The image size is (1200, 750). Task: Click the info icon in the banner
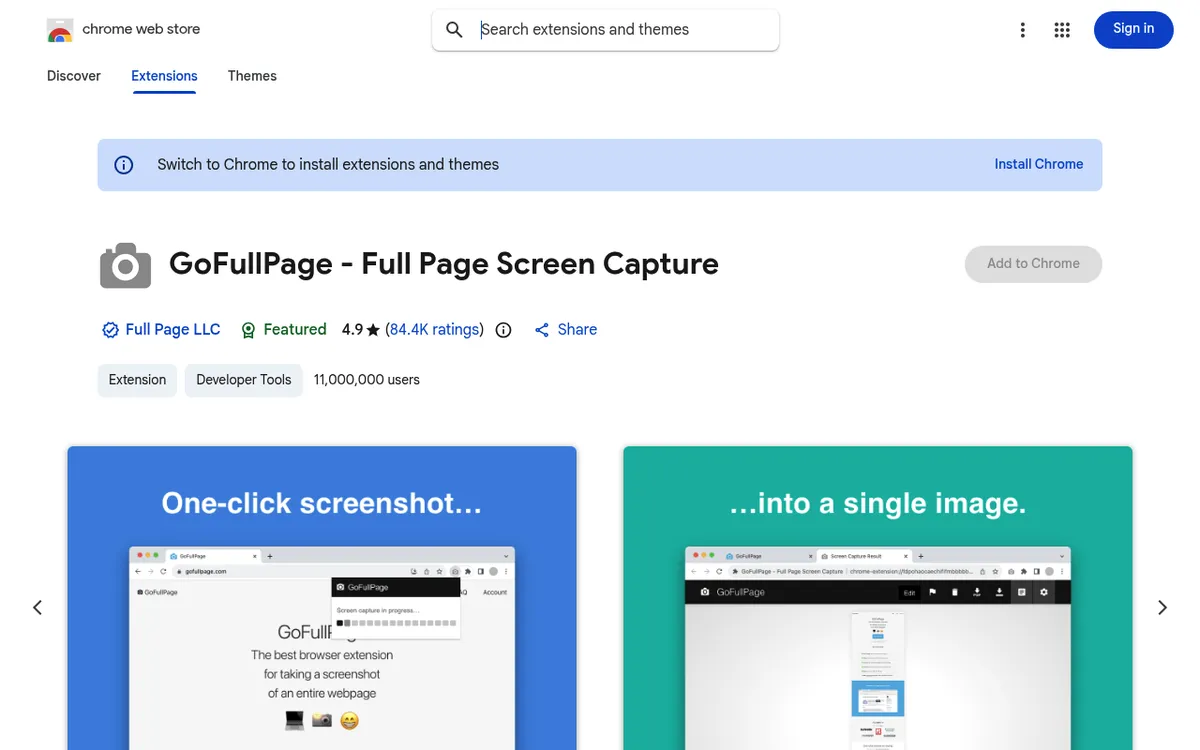[x=124, y=165]
